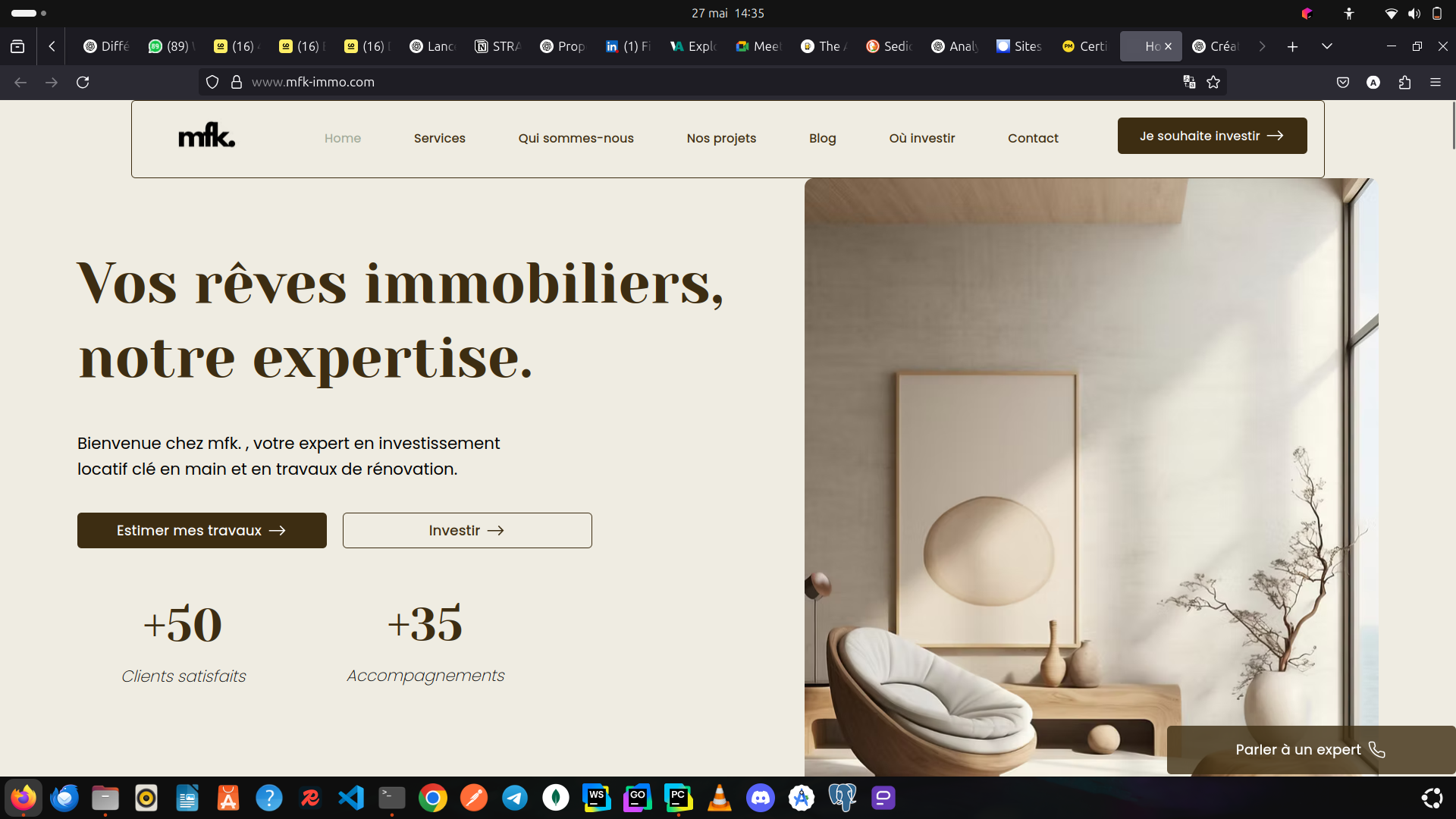Viewport: 1456px width, 819px height.
Task: Click the Save to Pocket icon
Action: click(x=1343, y=82)
